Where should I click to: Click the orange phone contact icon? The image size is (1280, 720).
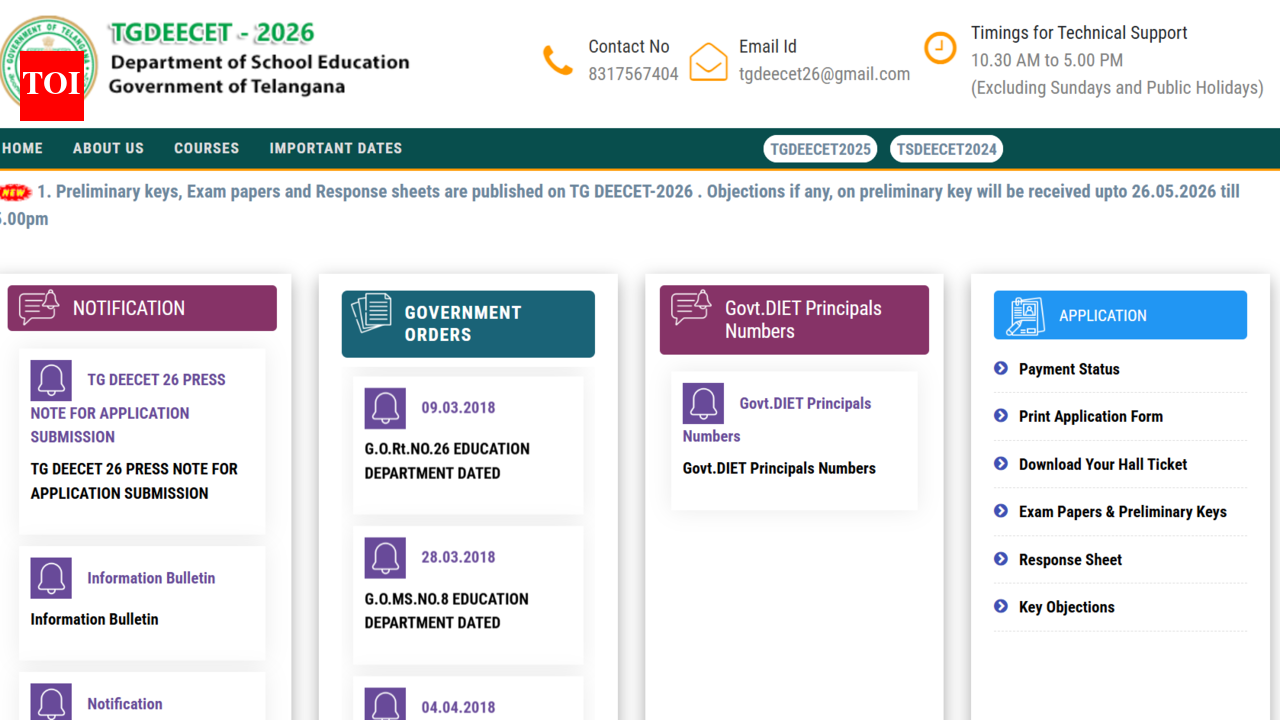557,60
